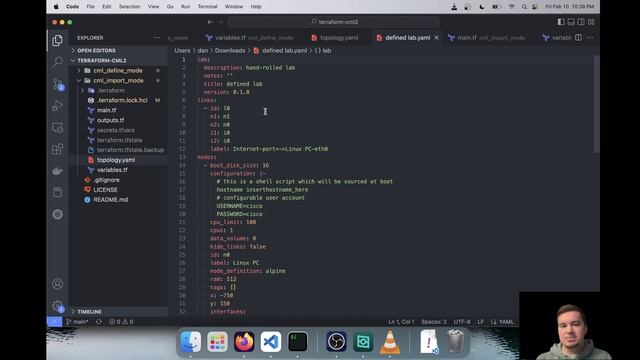
Task: Launch Terminal from the dock
Action: click(x=298, y=342)
